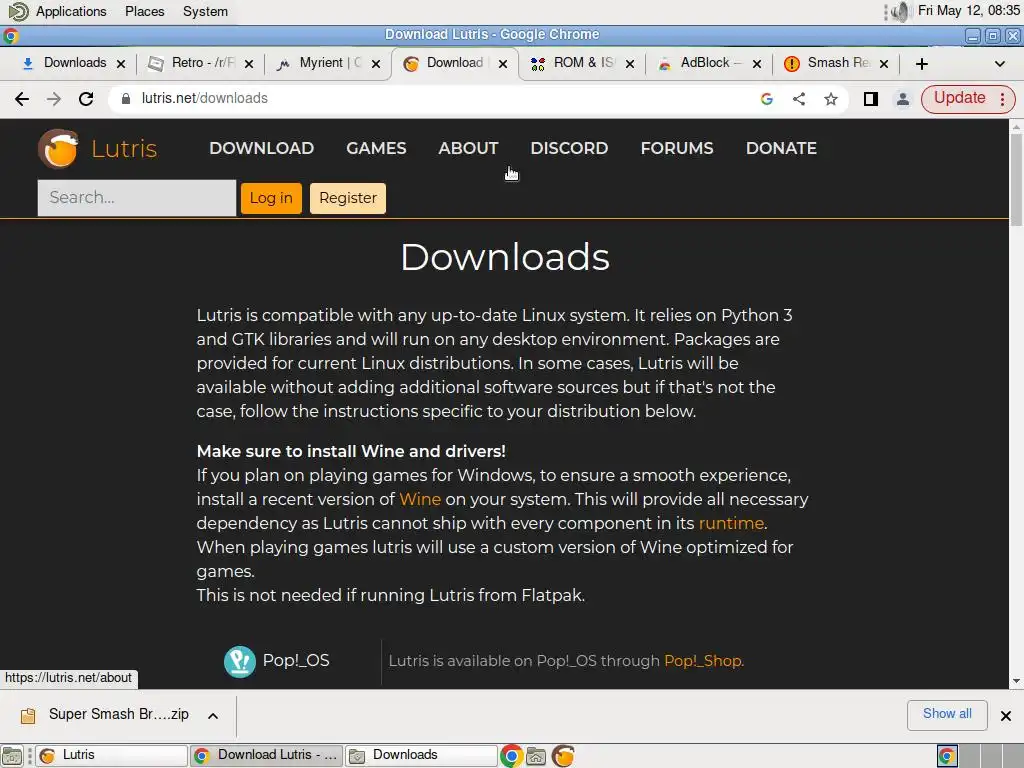Close the AdBlock tab

[x=757, y=64]
